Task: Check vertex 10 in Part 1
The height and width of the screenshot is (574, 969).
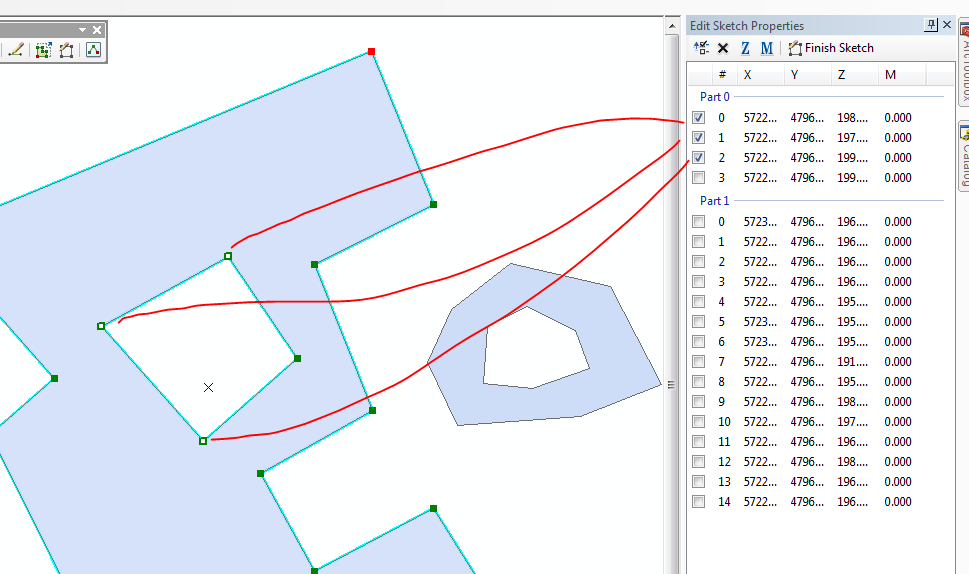Action: tap(698, 421)
